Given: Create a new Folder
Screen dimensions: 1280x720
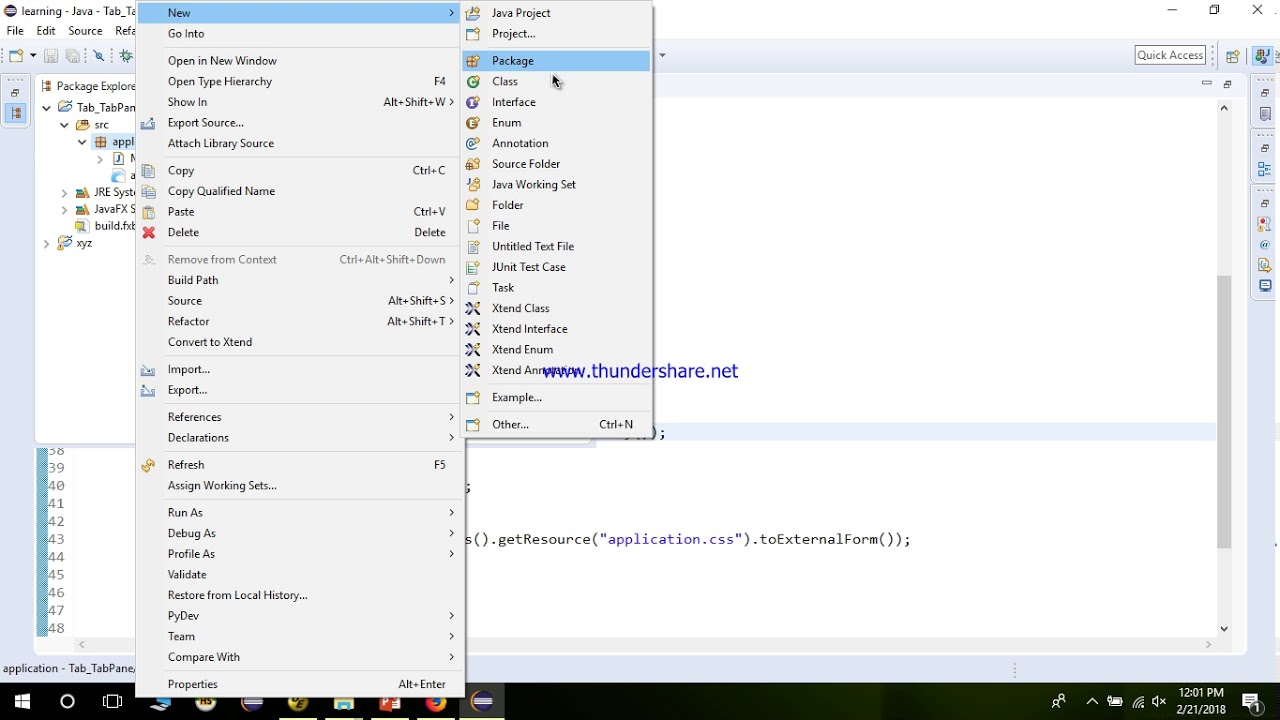Looking at the screenshot, I should (x=556, y=205).
